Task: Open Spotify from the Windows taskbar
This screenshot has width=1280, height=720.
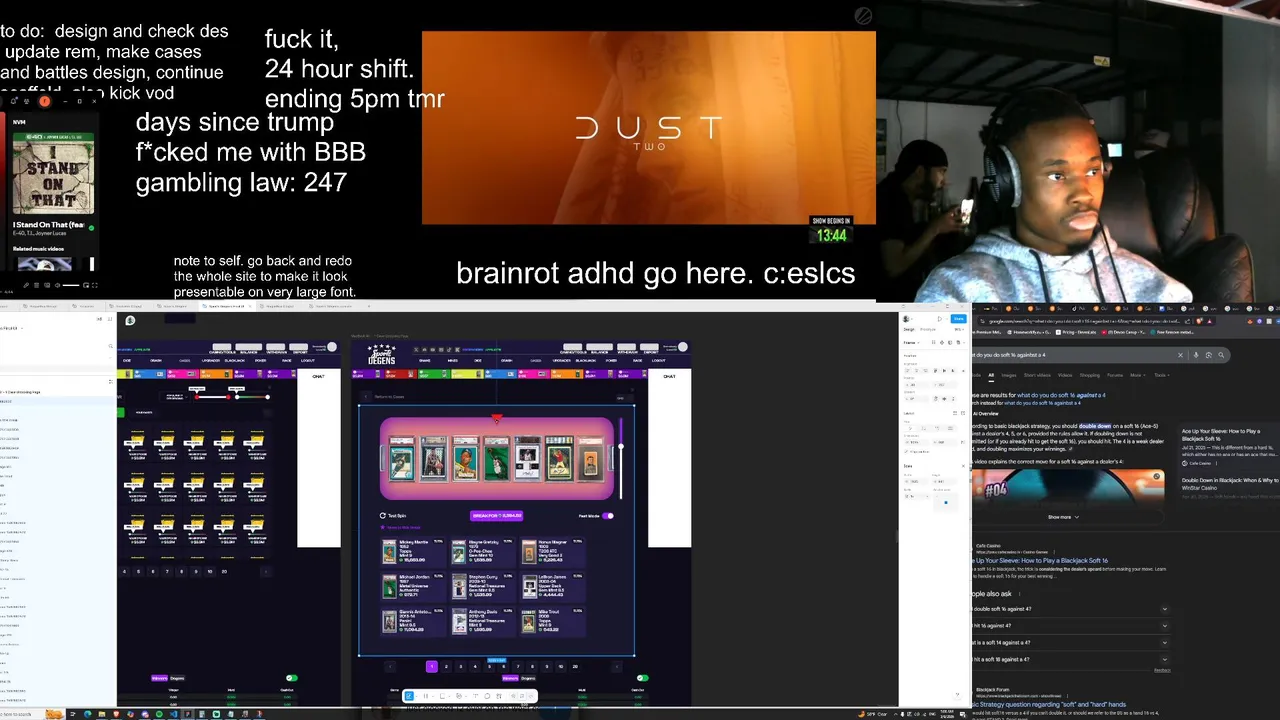Action: coord(159,714)
